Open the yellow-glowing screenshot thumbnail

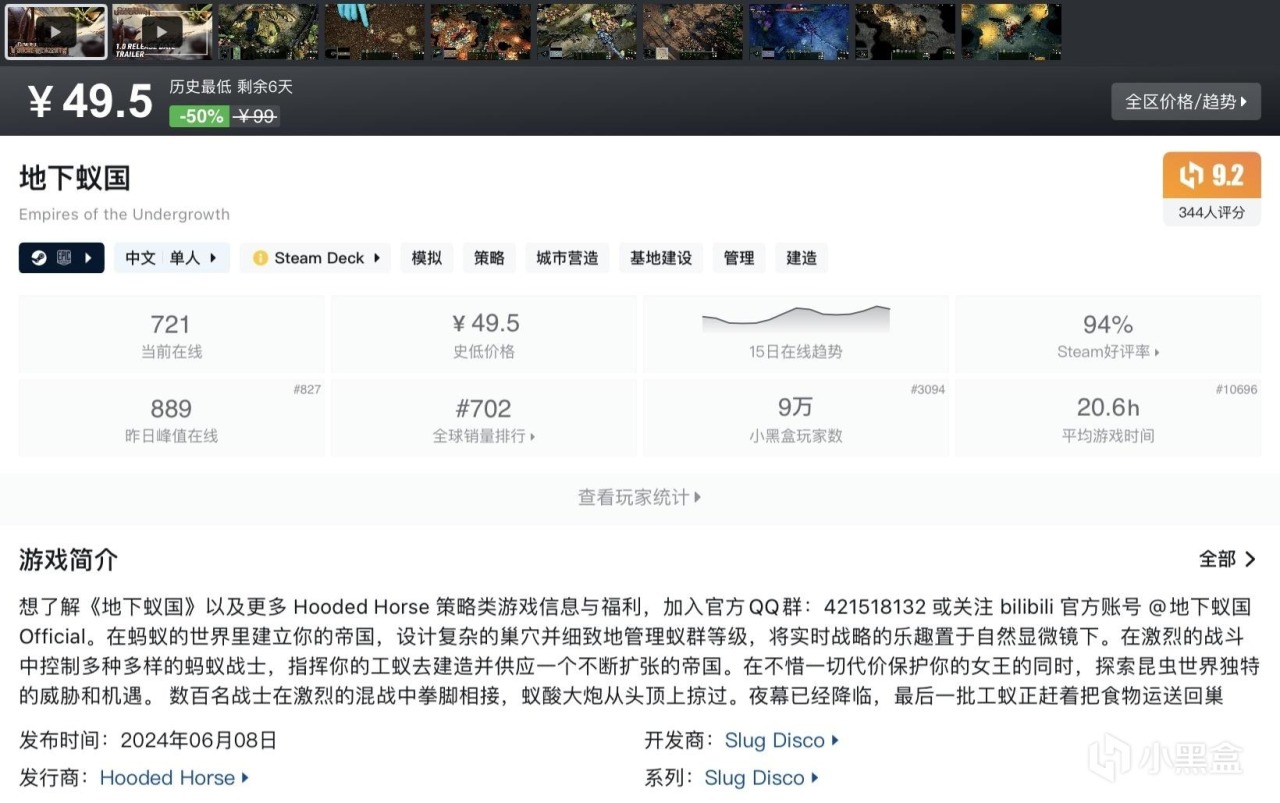coord(1010,31)
